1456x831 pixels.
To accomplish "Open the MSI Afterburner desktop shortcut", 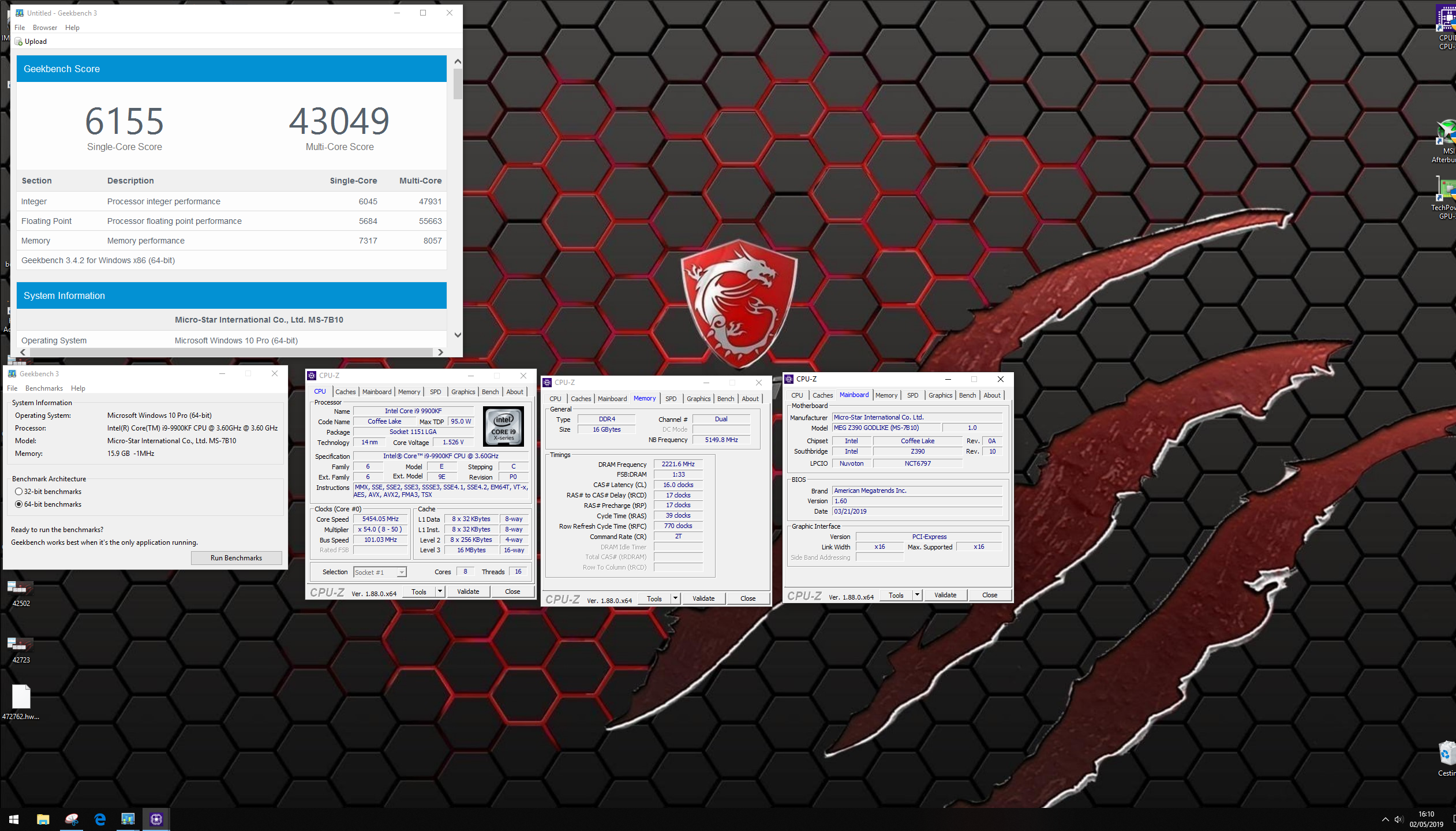I will [1445, 141].
